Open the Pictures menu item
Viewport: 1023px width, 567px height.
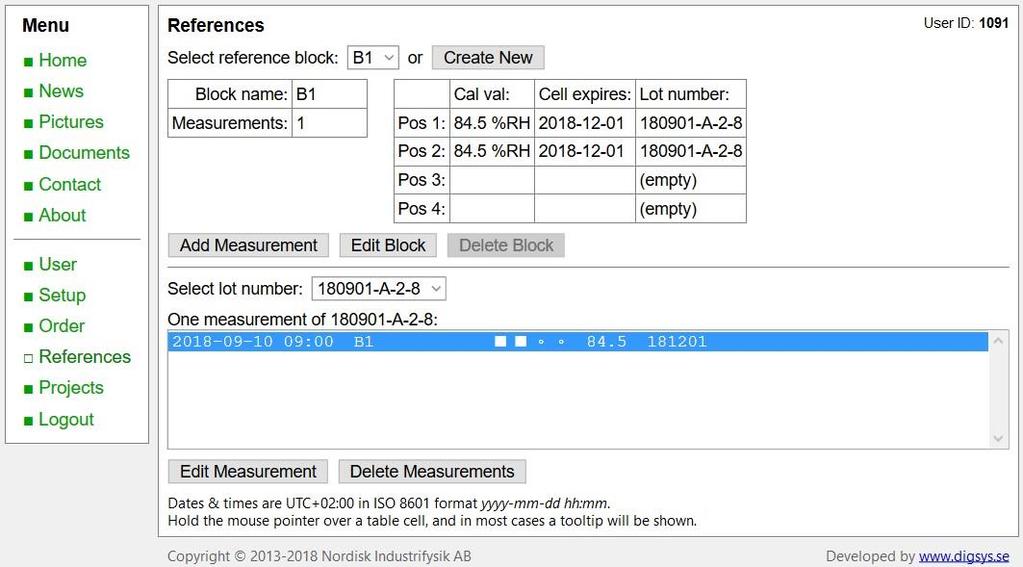click(x=70, y=121)
